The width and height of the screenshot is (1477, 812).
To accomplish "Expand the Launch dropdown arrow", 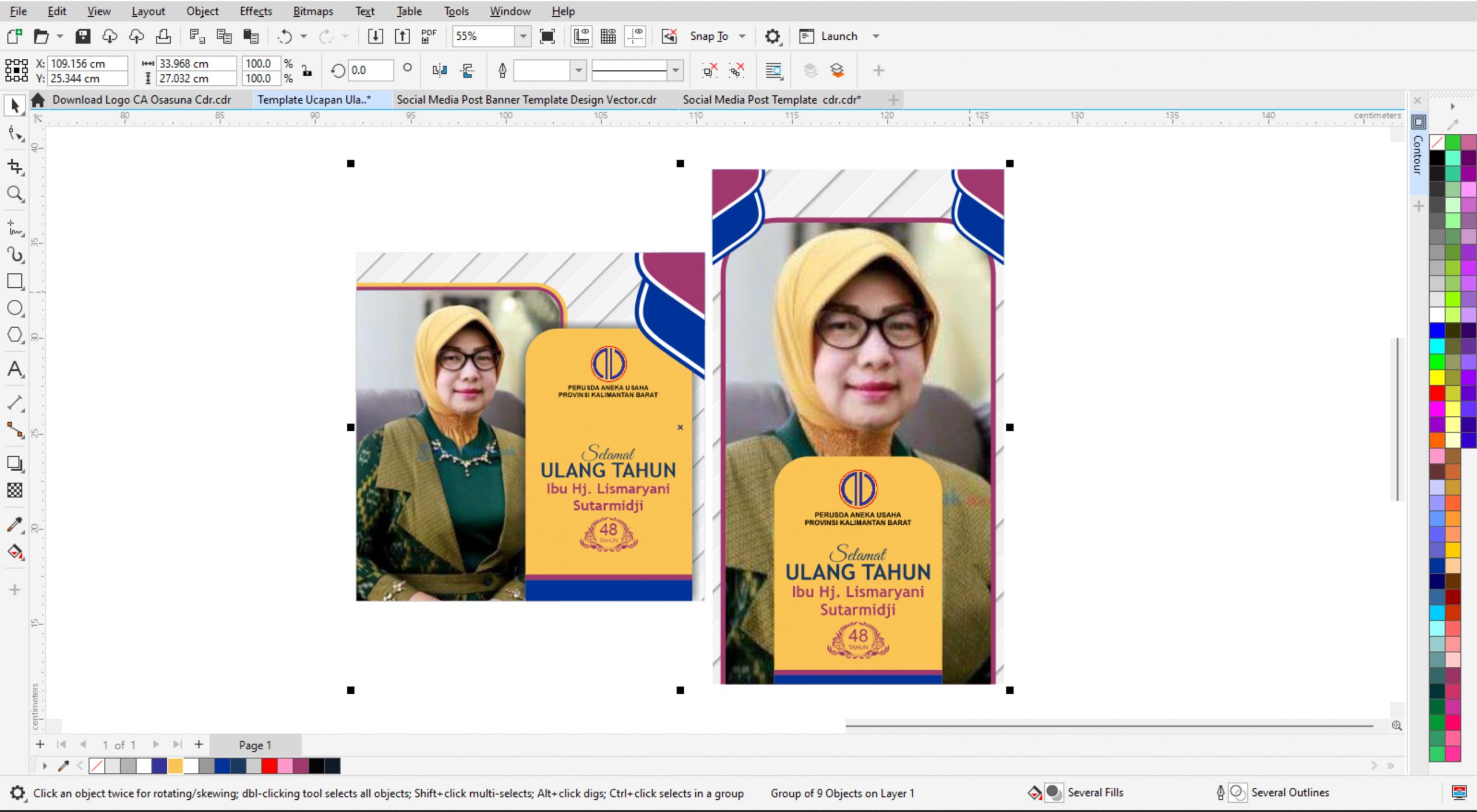I will coord(876,36).
